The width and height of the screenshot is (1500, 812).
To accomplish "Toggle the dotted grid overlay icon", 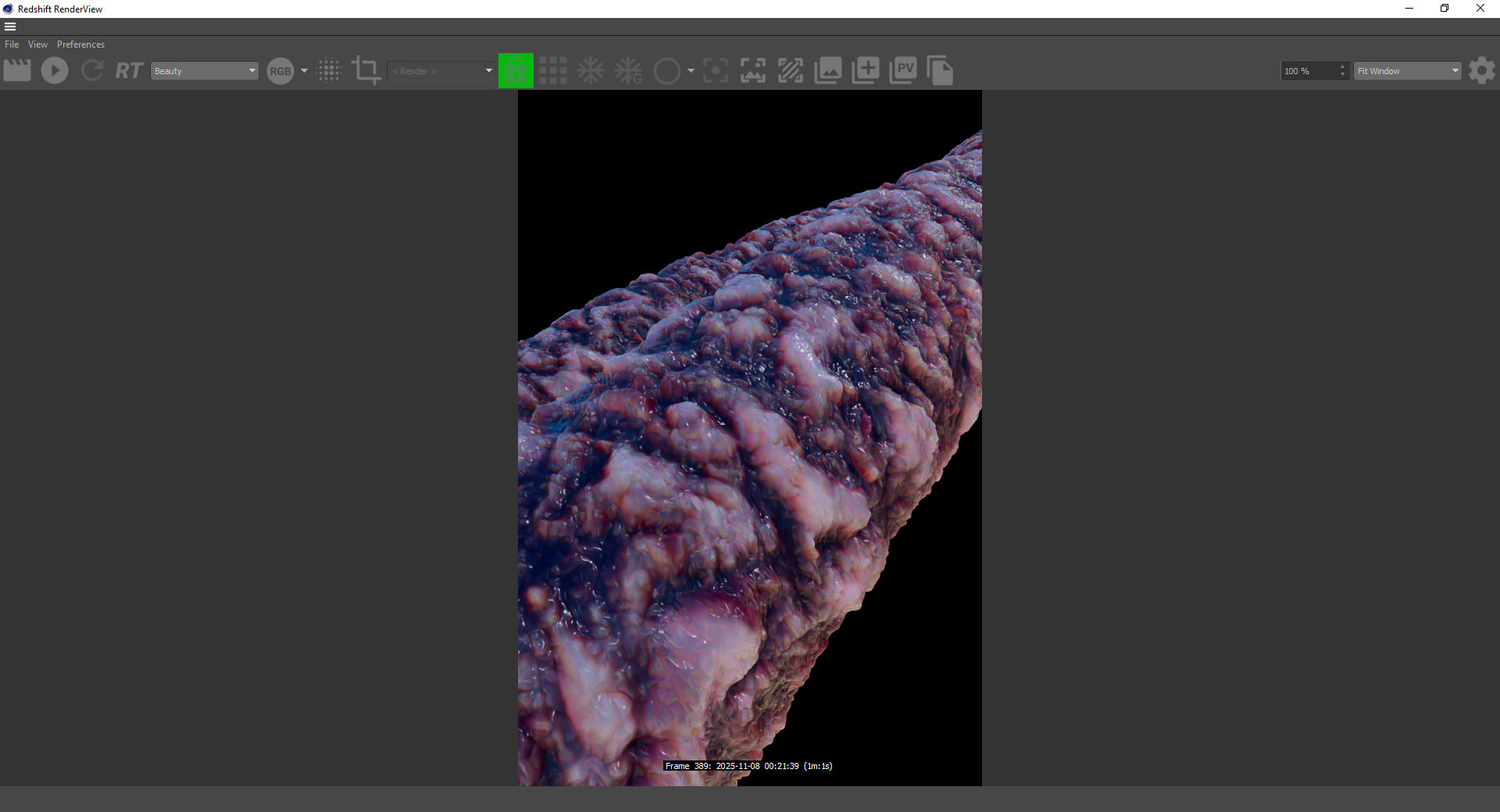I will pos(329,70).
